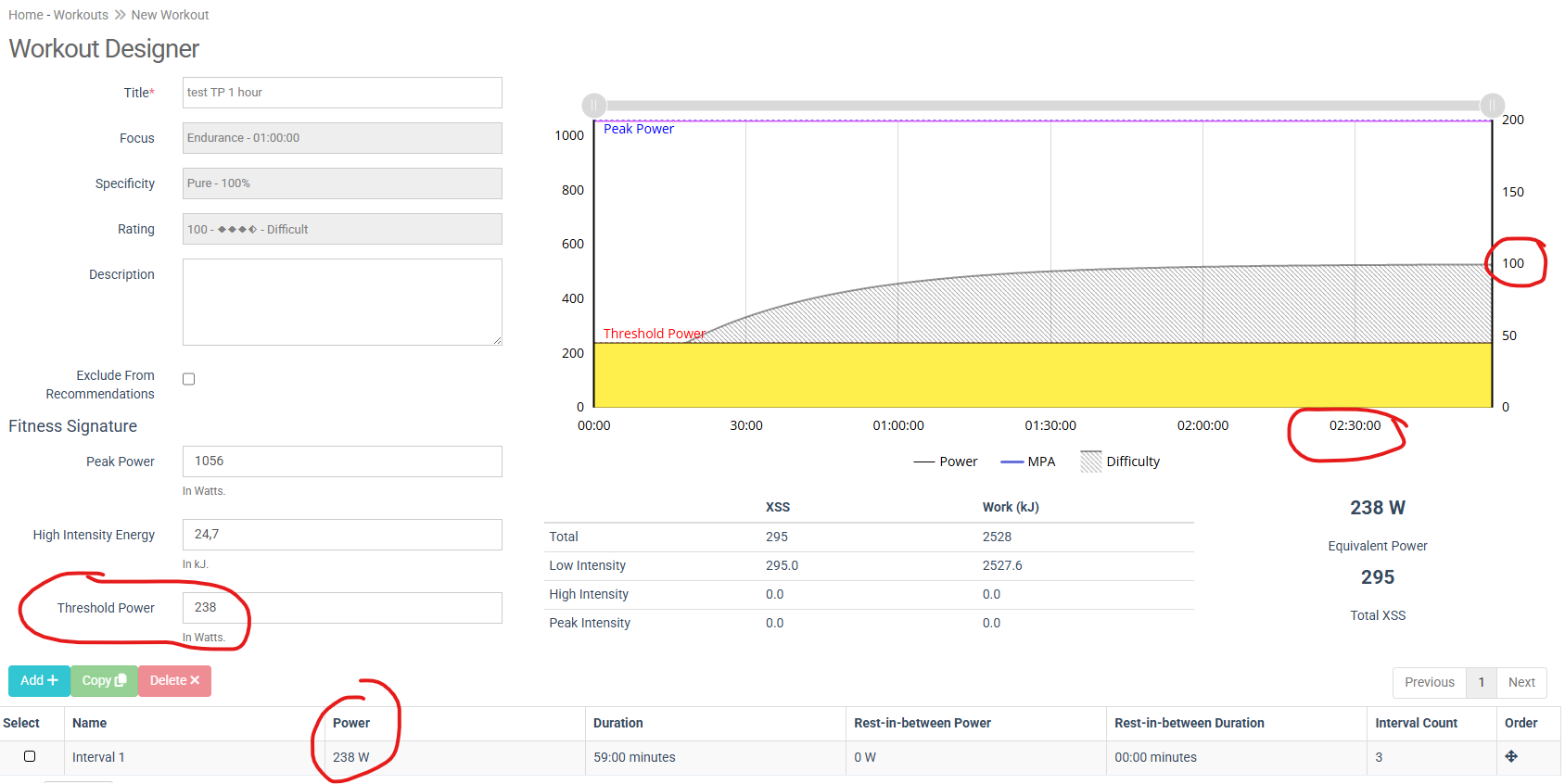The height and width of the screenshot is (784, 1565).
Task: Click the move icon in Order column
Action: [x=1511, y=756]
